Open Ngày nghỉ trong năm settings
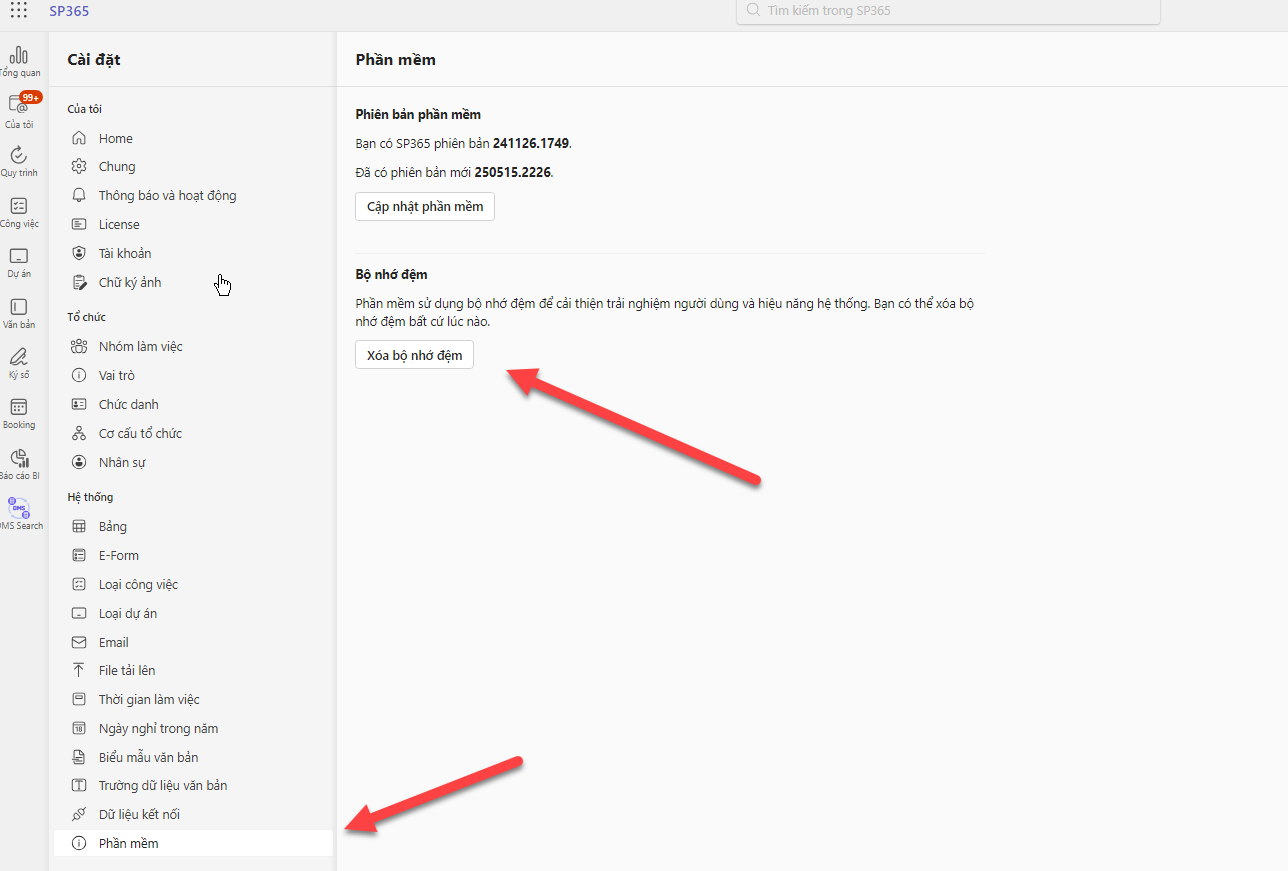Screen dimensions: 1288x871 [x=158, y=729]
